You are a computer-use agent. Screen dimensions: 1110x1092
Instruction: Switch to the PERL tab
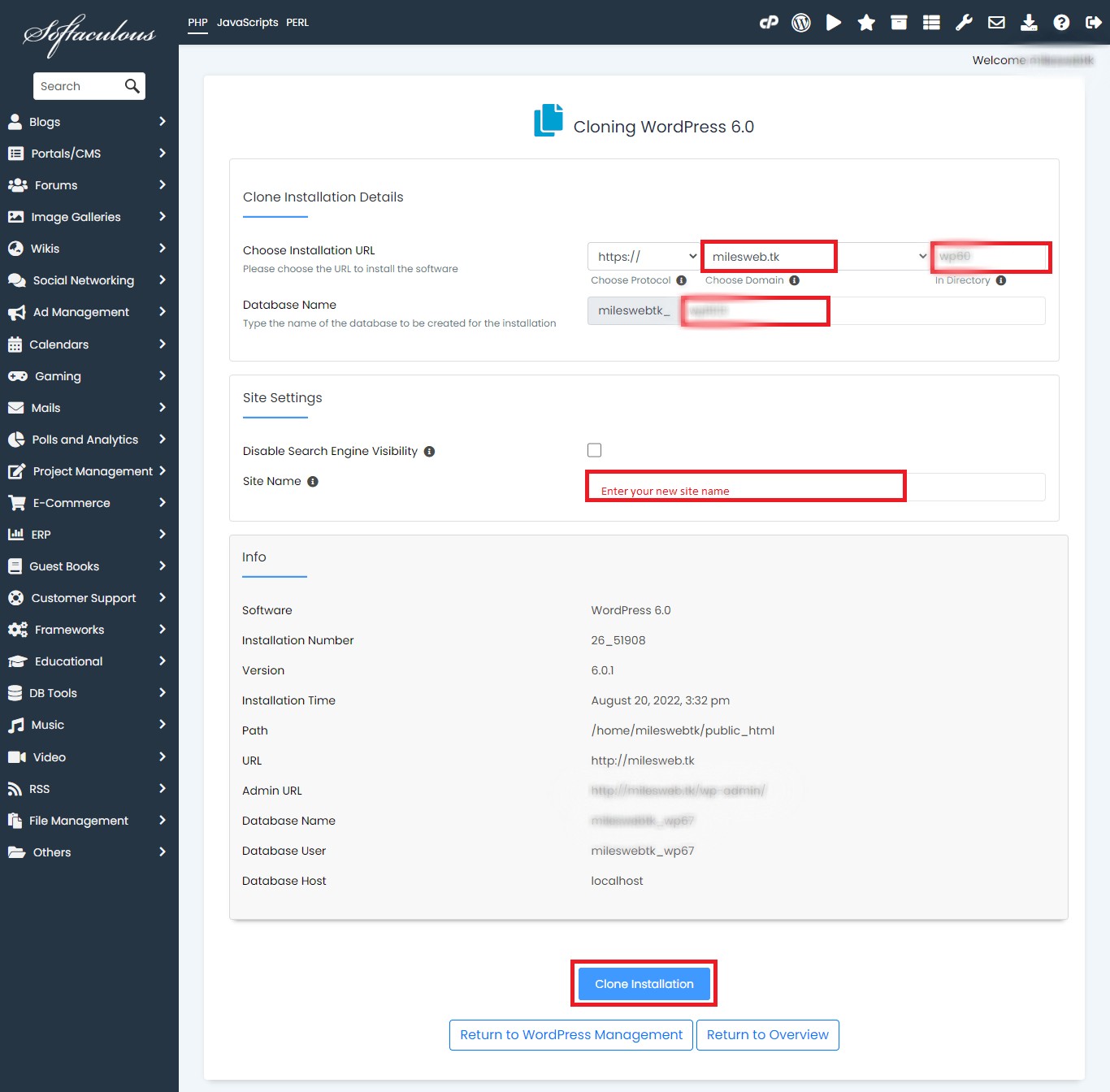297,23
